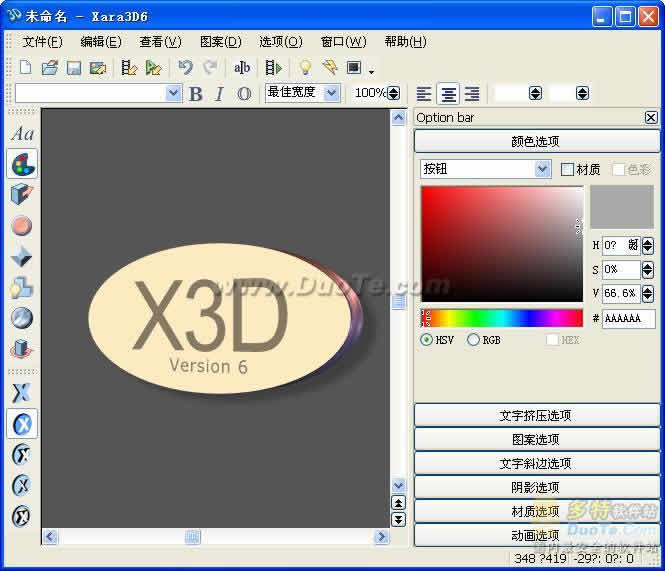
Task: Start animation with film play icon
Action: tap(274, 67)
